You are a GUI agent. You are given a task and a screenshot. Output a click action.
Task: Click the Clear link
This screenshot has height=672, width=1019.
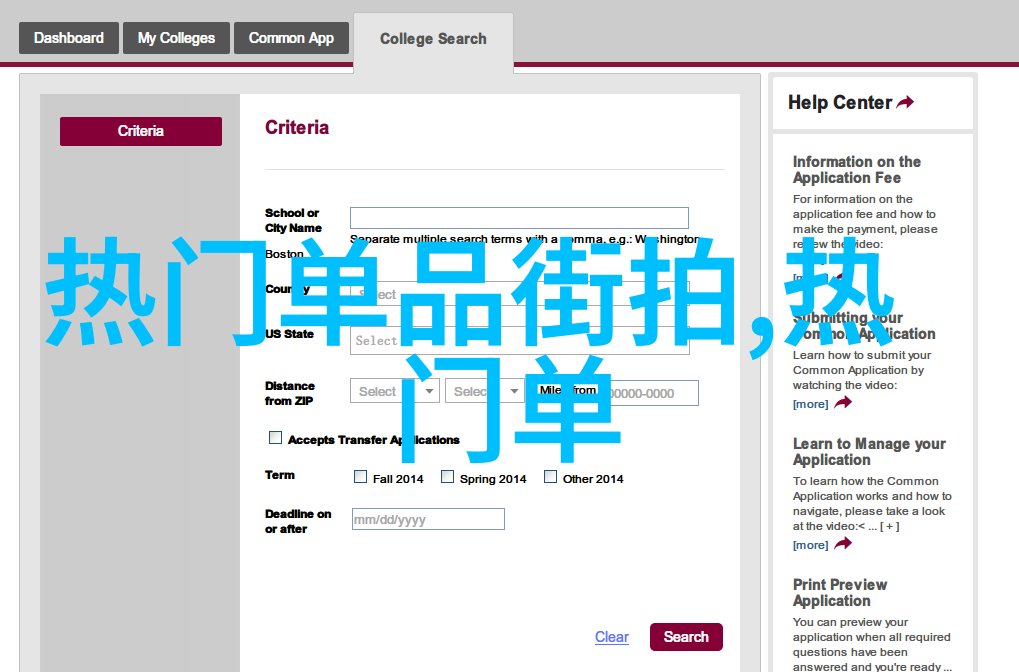(612, 637)
